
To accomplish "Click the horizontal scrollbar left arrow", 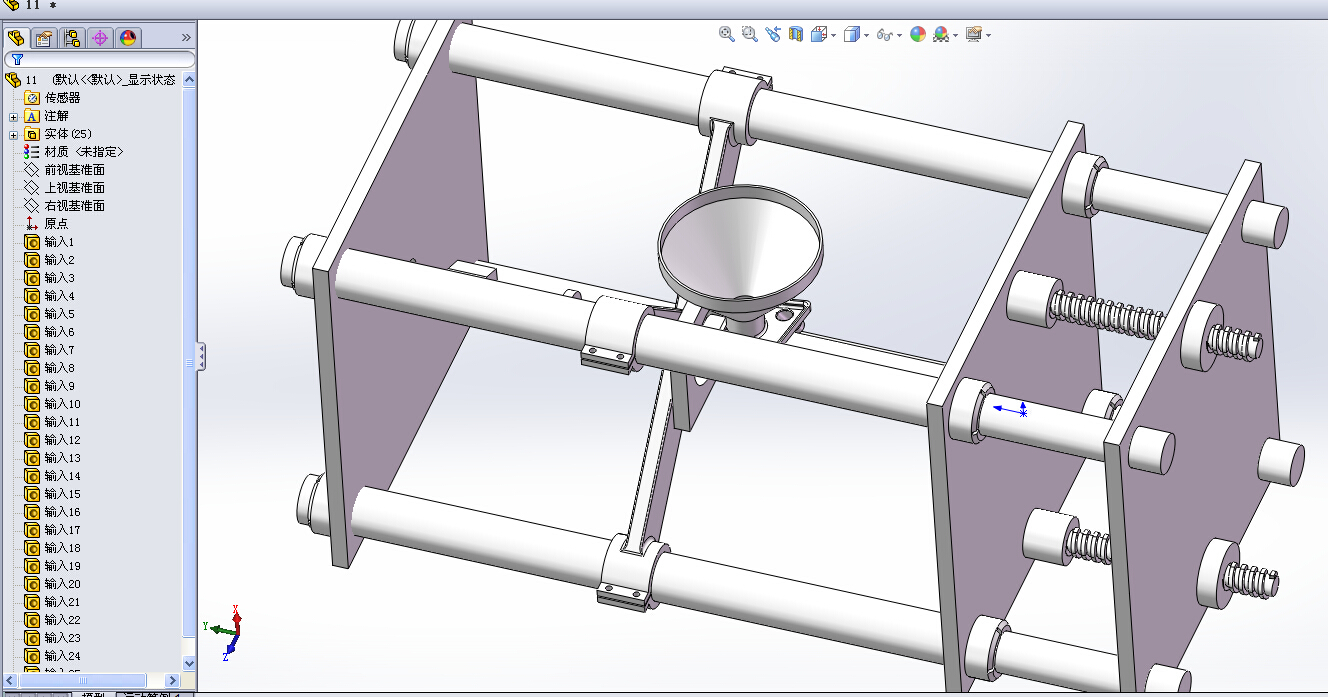I will click(x=10, y=681).
